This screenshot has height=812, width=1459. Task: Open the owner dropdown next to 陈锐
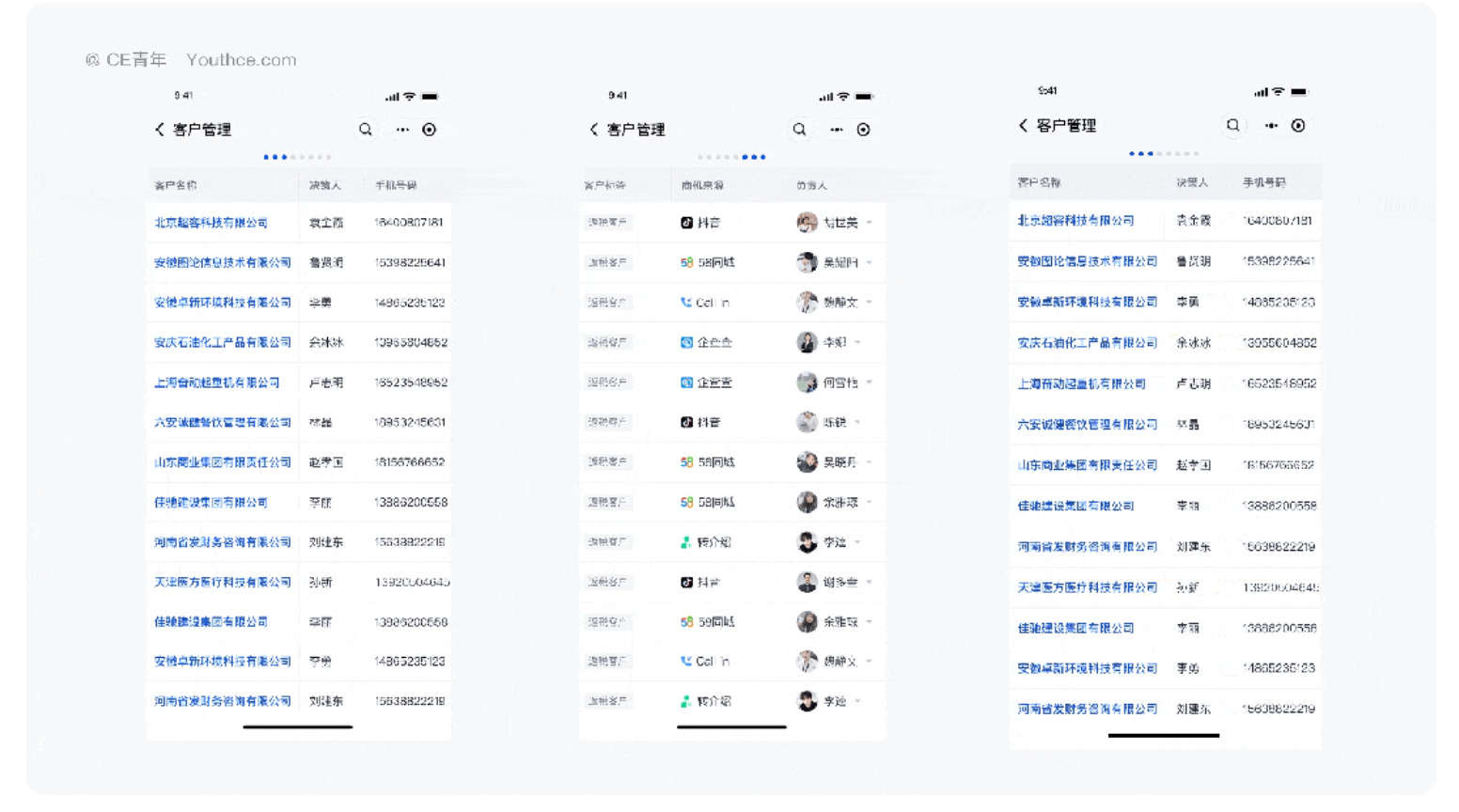[858, 423]
